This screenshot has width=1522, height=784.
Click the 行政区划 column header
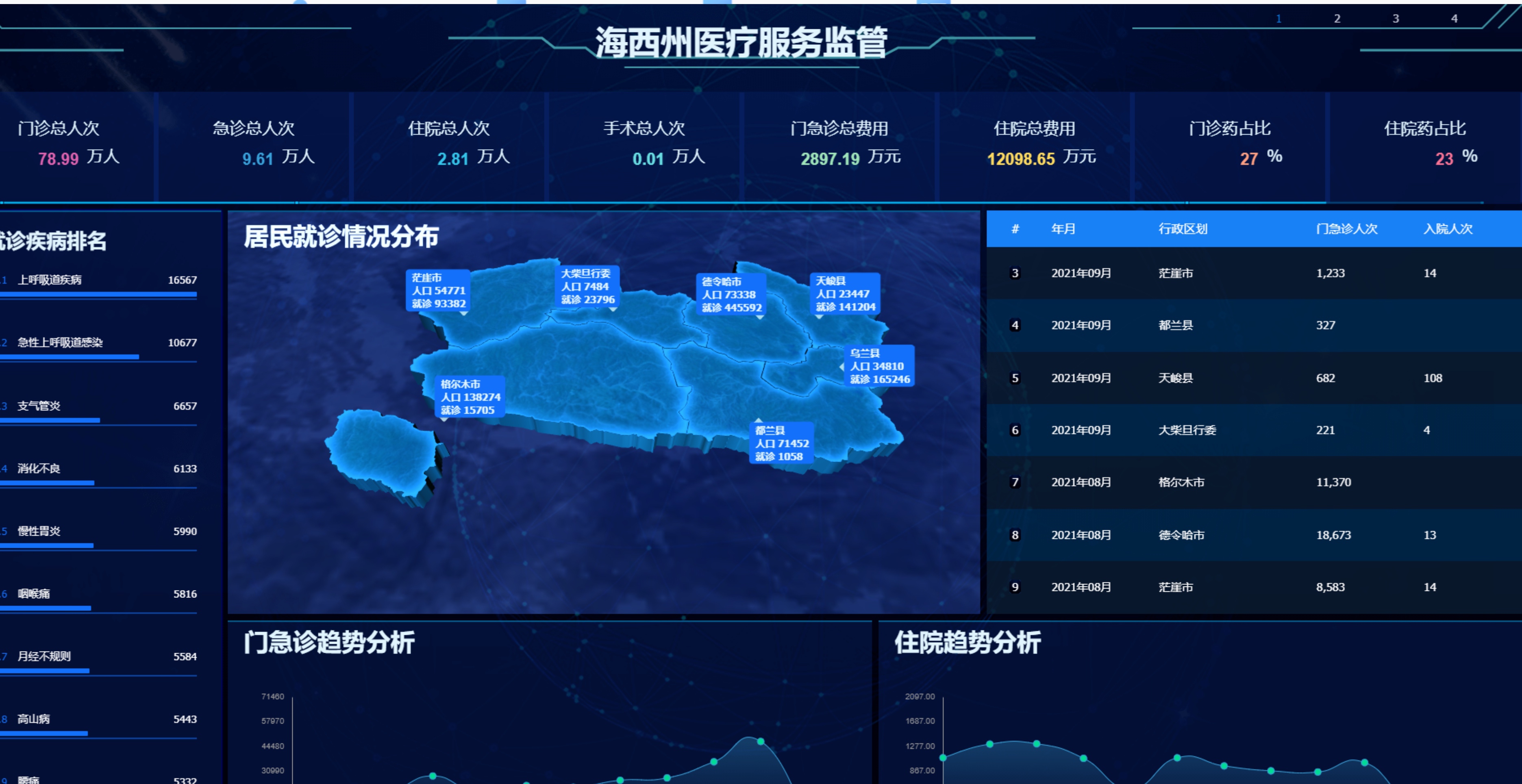tap(1182, 229)
